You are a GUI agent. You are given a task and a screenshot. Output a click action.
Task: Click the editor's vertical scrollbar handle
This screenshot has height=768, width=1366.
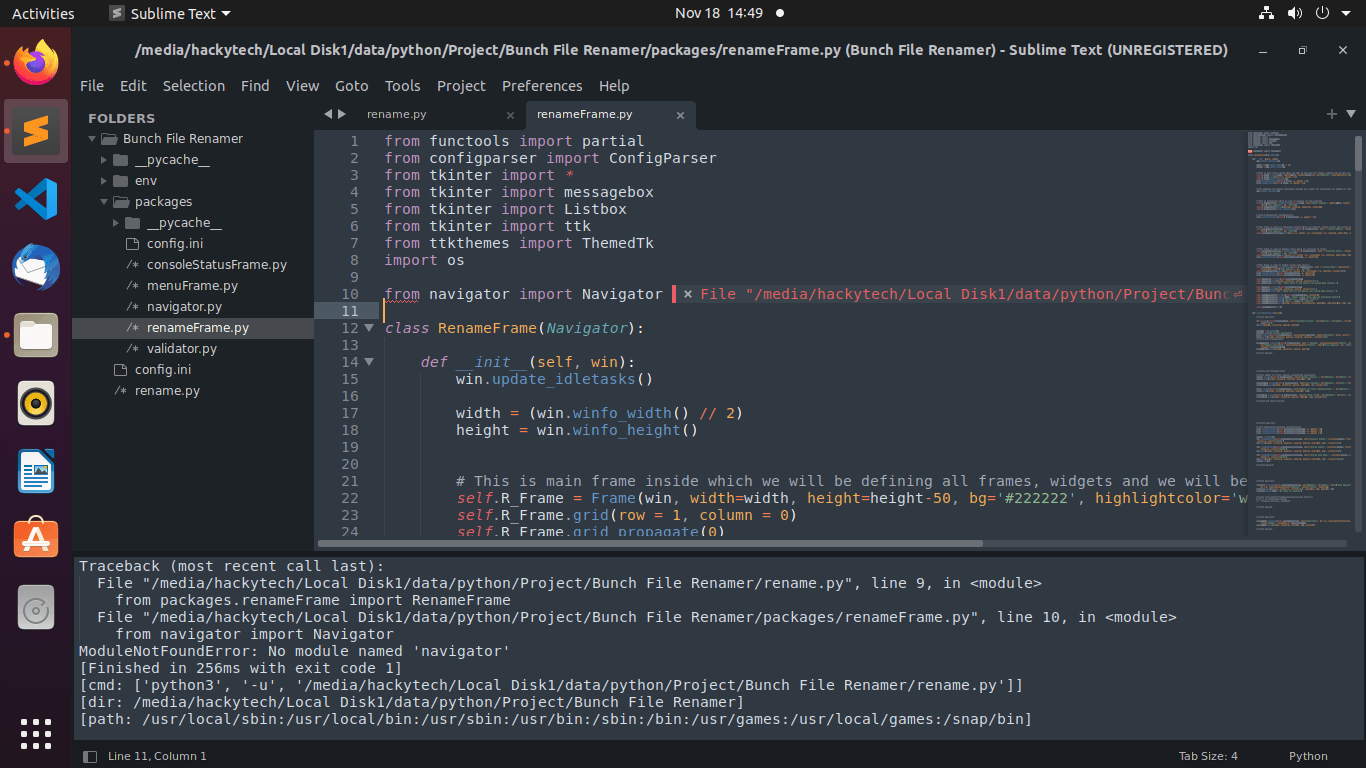(x=1358, y=152)
